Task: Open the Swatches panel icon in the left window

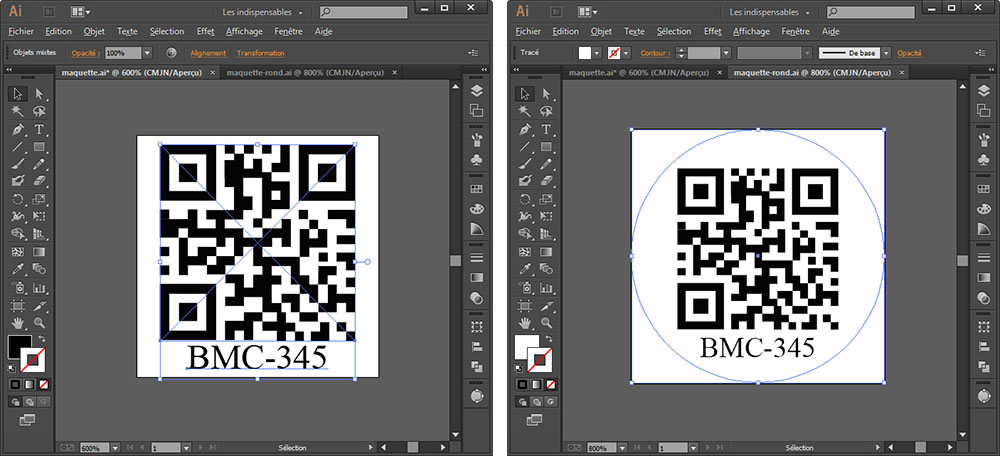Action: tap(476, 189)
